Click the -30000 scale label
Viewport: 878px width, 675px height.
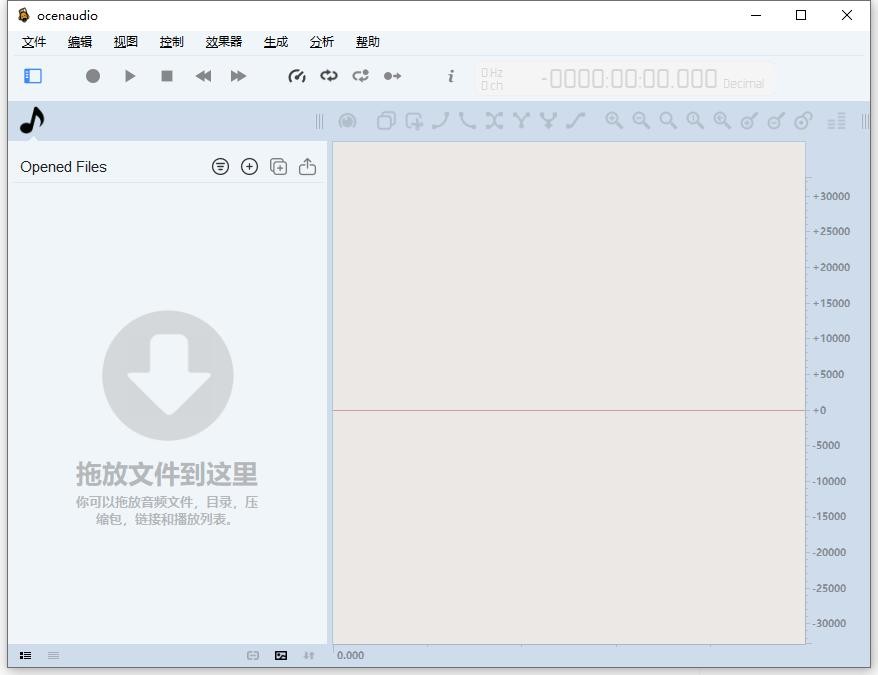tap(829, 623)
